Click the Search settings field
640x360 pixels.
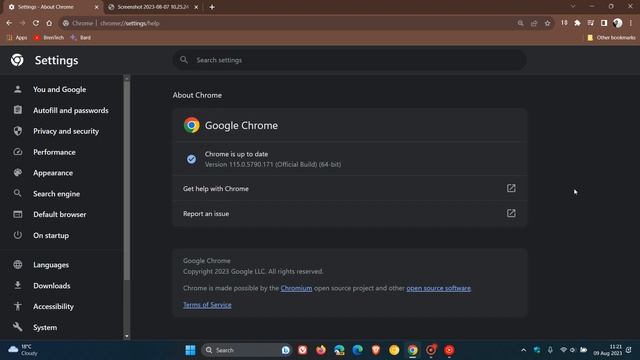(x=350, y=60)
